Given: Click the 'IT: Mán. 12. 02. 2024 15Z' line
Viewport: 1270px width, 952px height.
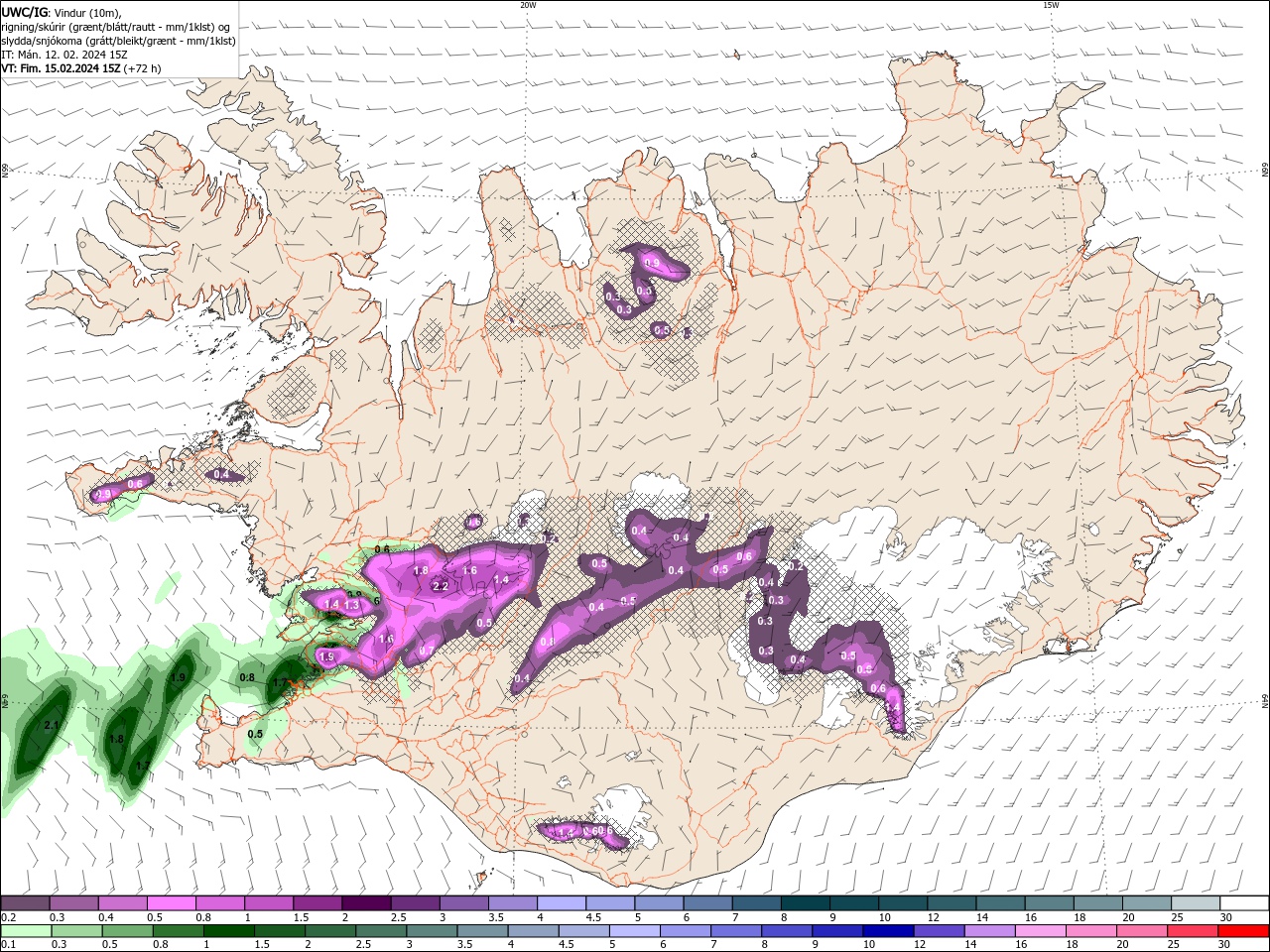Looking at the screenshot, I should (x=64, y=55).
